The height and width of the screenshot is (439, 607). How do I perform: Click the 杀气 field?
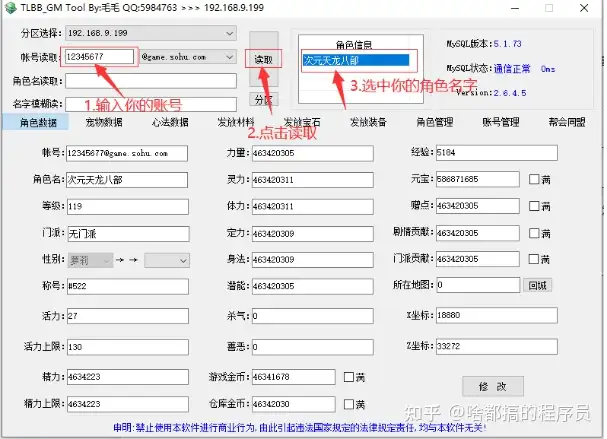coord(313,316)
